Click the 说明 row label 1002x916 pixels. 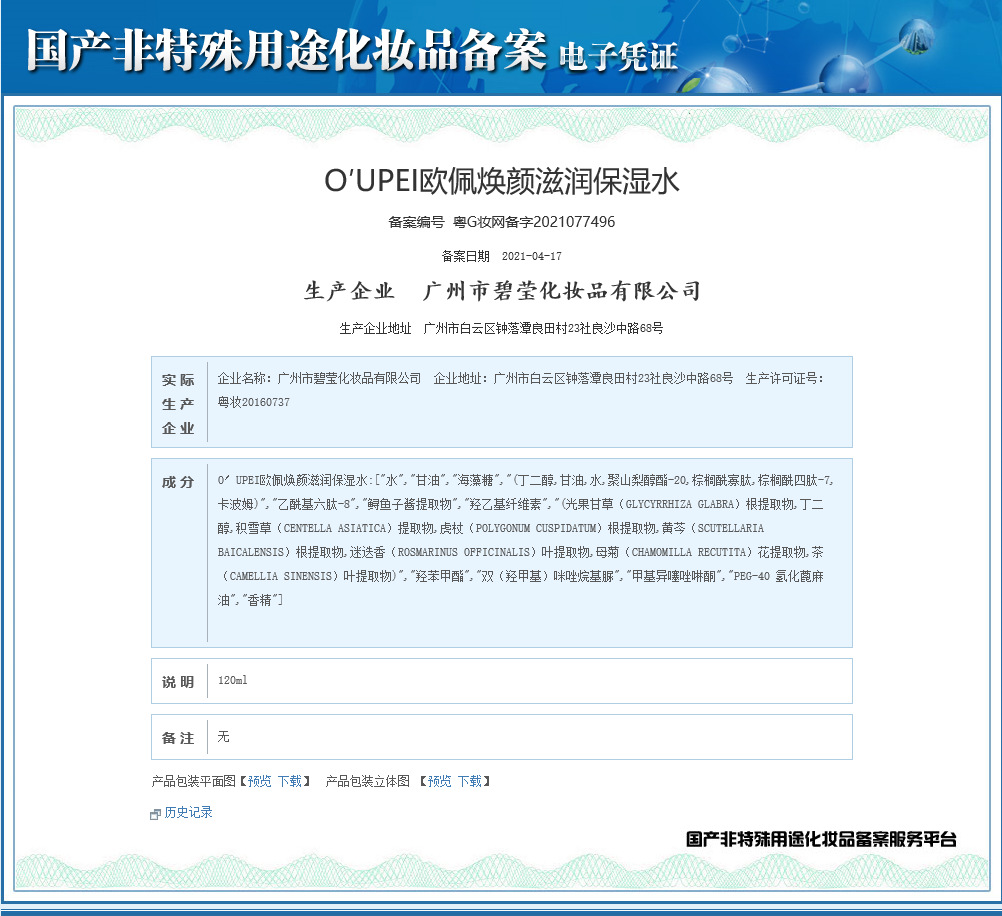178,682
